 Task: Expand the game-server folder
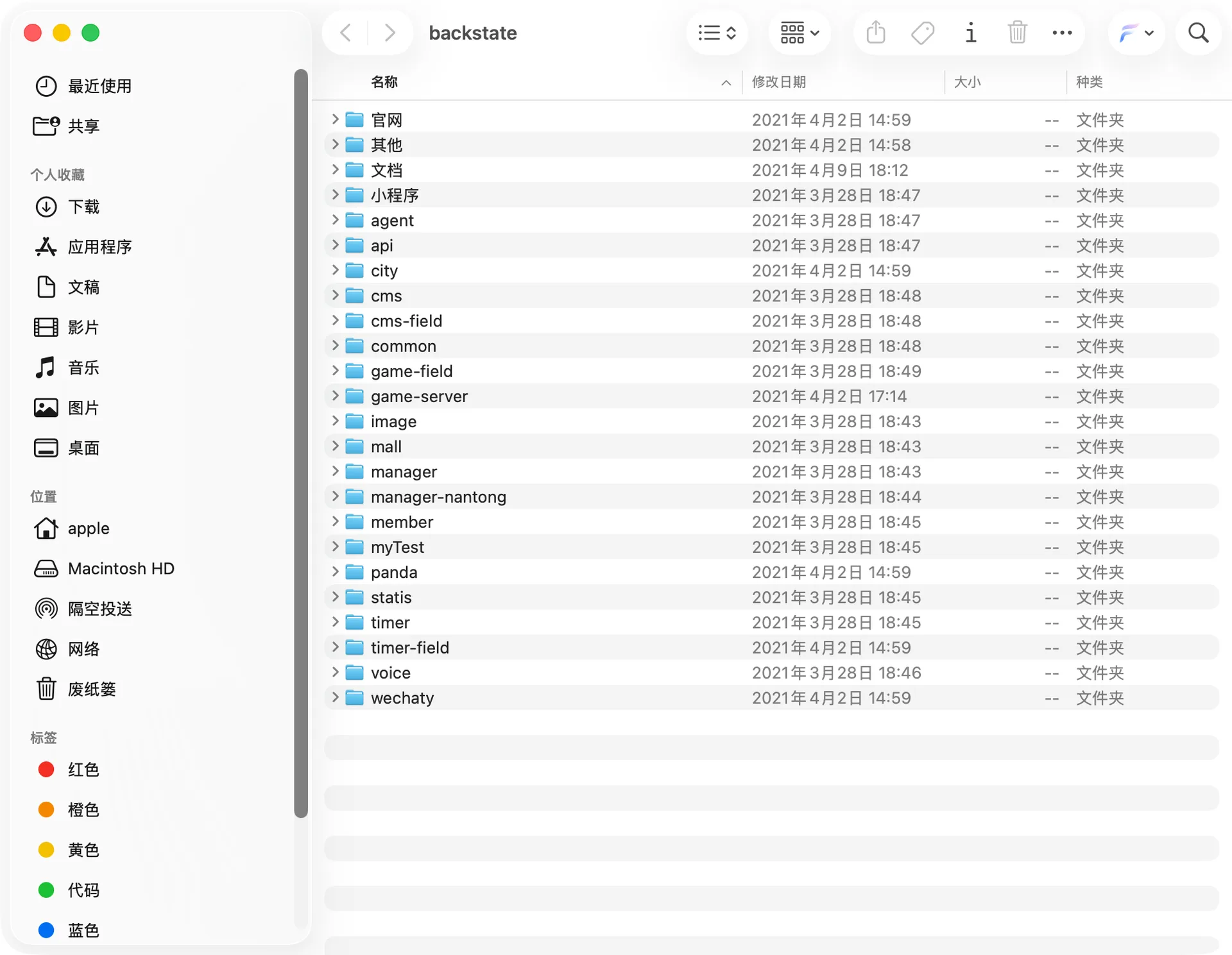pyautogui.click(x=335, y=396)
